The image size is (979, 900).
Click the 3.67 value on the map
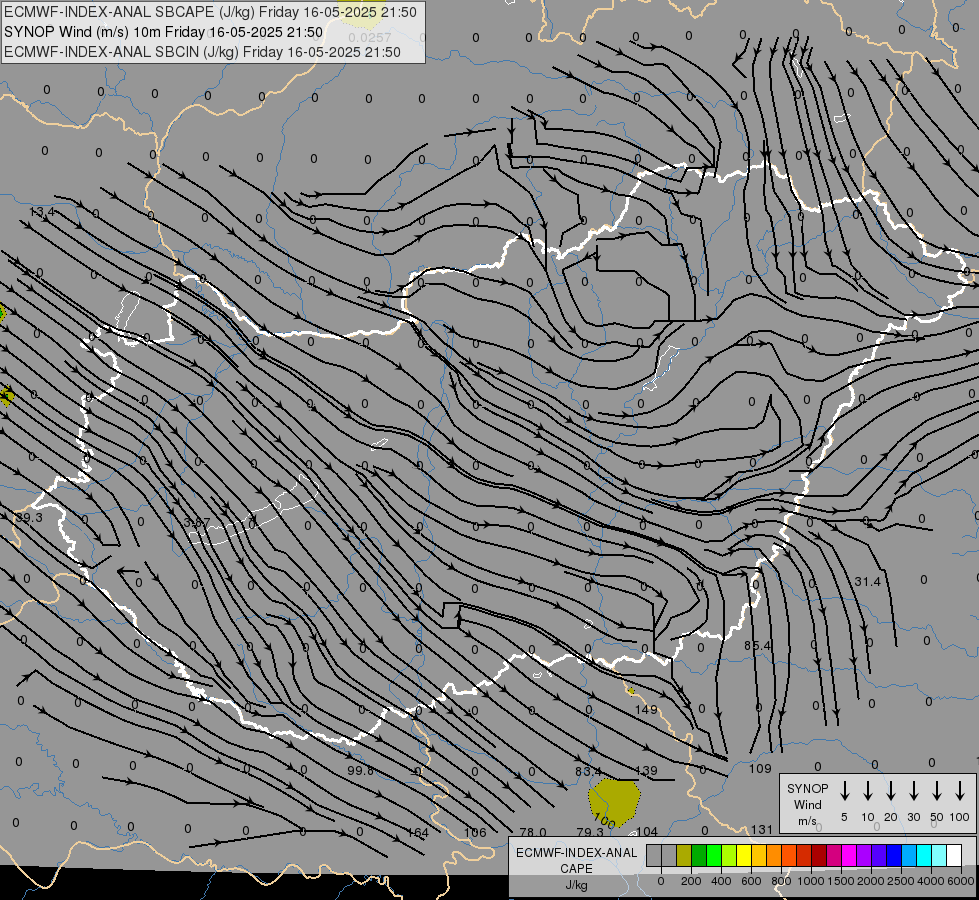(197, 522)
